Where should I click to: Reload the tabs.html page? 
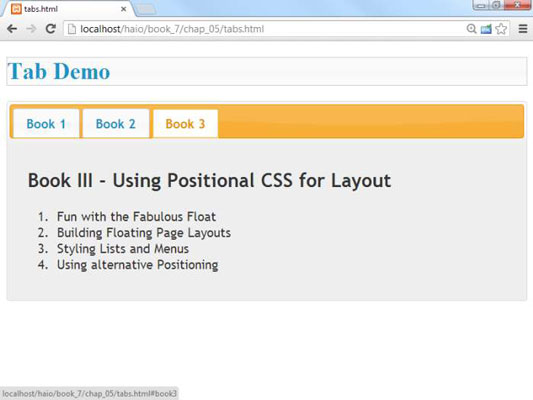tap(51, 29)
